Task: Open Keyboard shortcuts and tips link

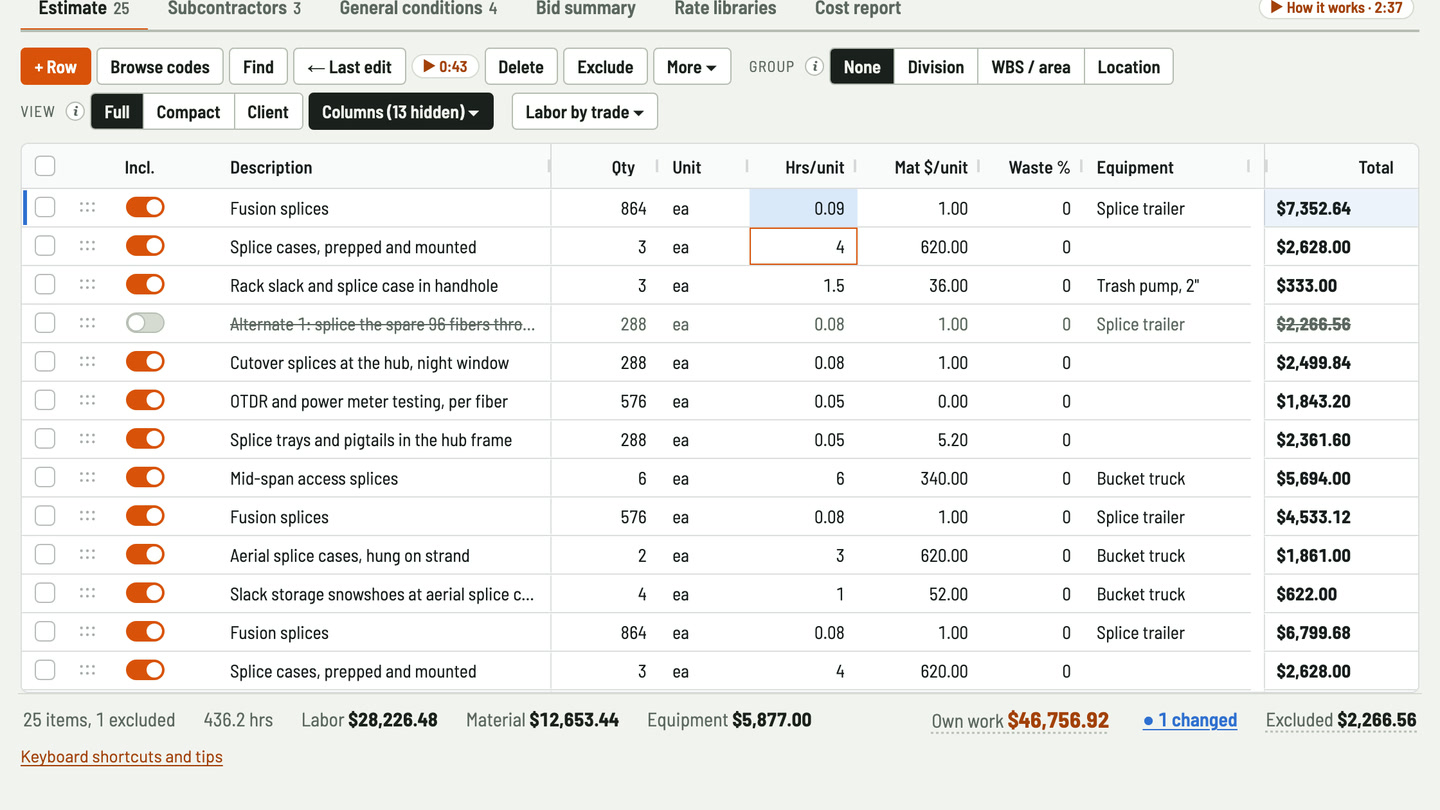Action: pyautogui.click(x=122, y=757)
